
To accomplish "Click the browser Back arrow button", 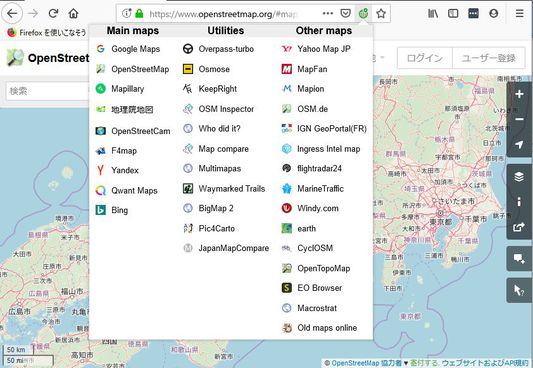I will click(12, 14).
